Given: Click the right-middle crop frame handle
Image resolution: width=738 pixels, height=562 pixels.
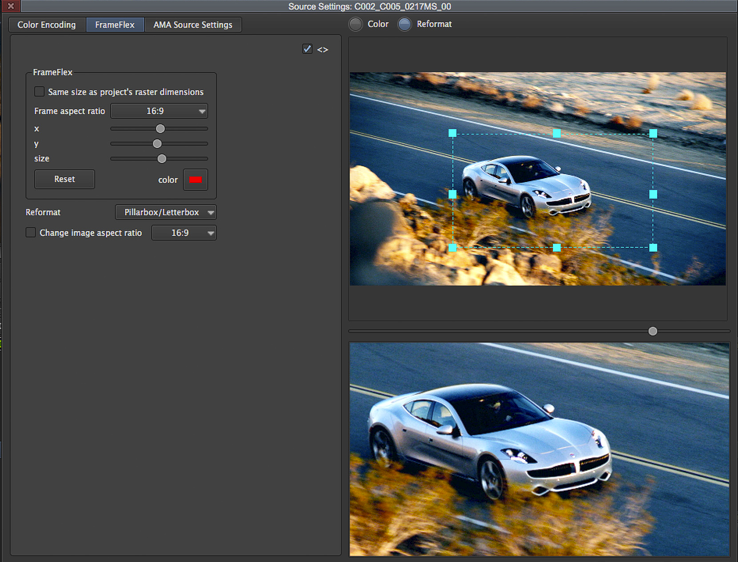Looking at the screenshot, I should pyautogui.click(x=654, y=194).
